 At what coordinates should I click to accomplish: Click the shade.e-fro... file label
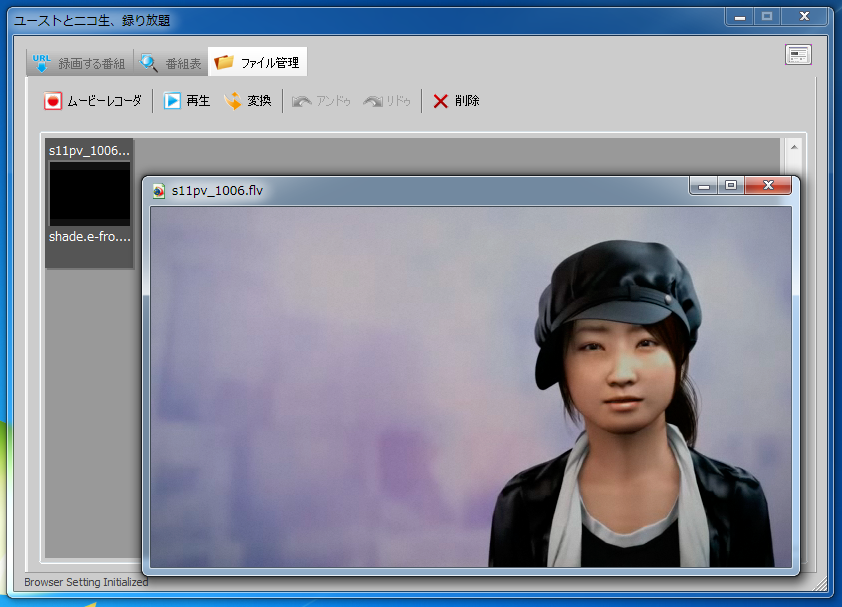click(90, 236)
